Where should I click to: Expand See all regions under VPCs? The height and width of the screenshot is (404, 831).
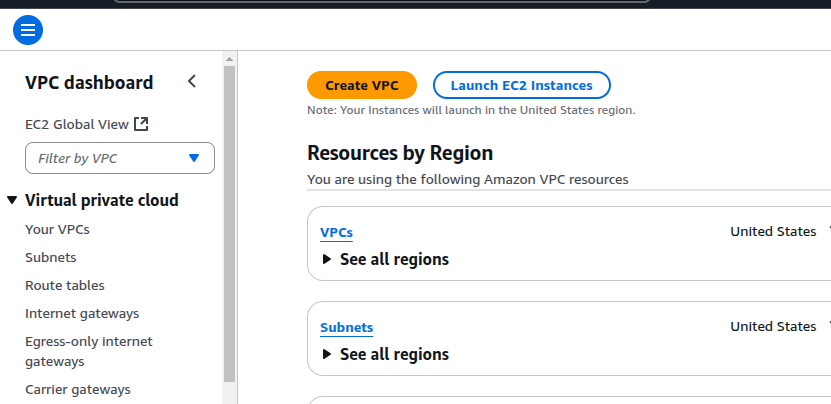326,259
